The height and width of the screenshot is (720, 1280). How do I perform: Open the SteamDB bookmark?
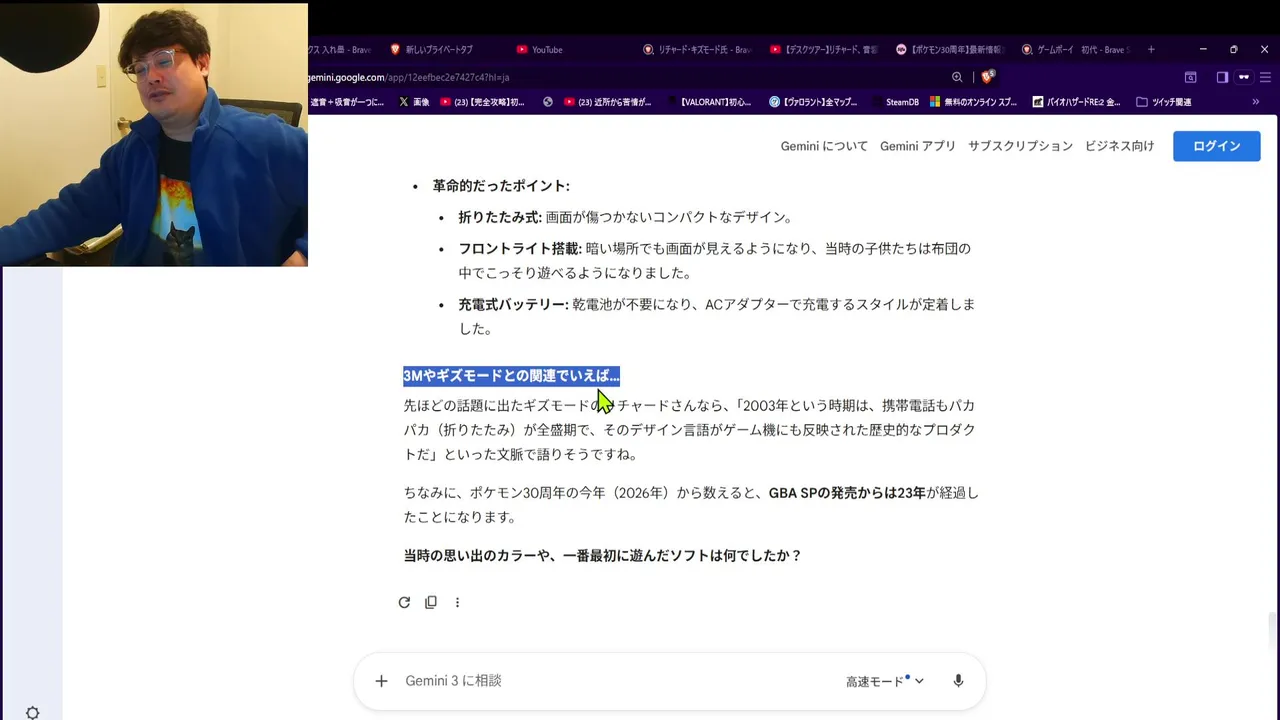pyautogui.click(x=895, y=102)
